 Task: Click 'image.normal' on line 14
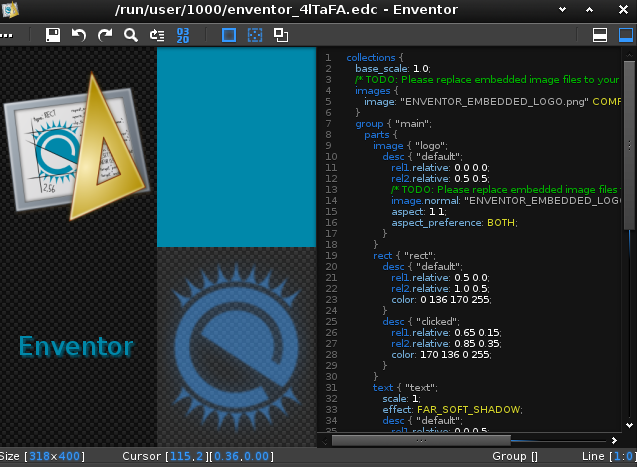(x=425, y=201)
